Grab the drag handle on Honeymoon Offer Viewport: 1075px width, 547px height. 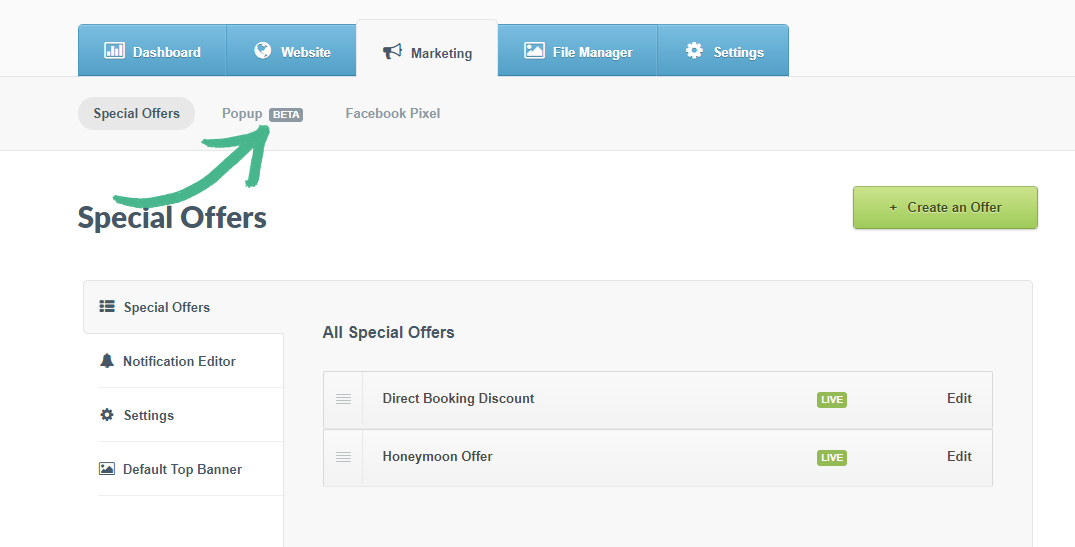click(343, 457)
